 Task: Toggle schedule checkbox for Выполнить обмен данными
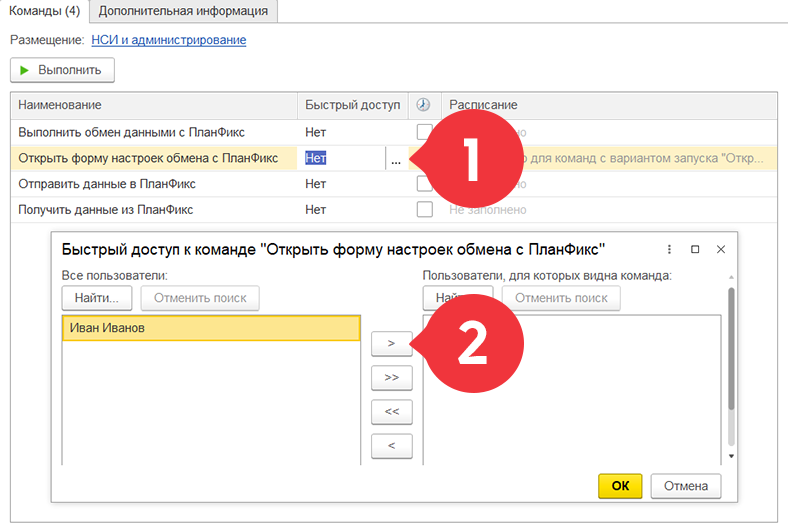click(x=423, y=132)
